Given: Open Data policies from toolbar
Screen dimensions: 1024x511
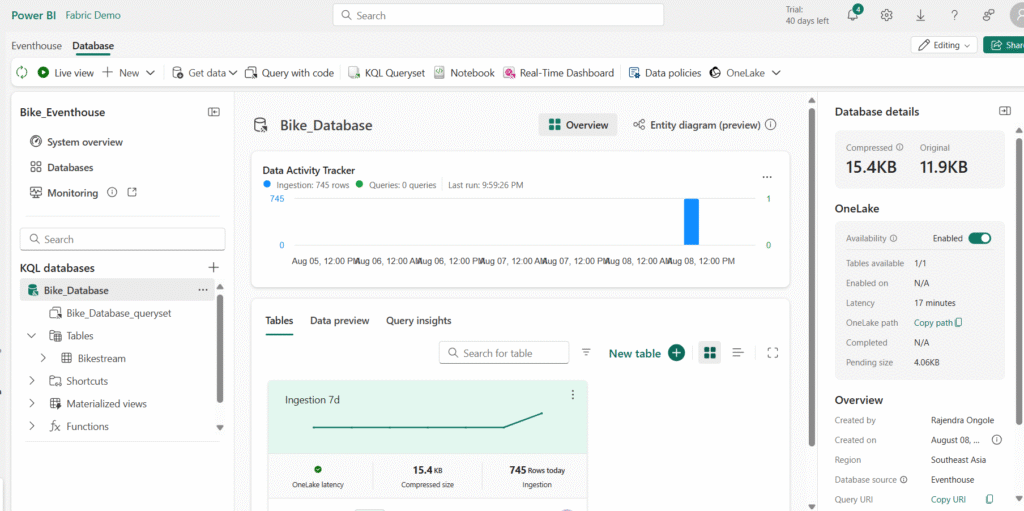Looking at the screenshot, I should click(x=664, y=73).
